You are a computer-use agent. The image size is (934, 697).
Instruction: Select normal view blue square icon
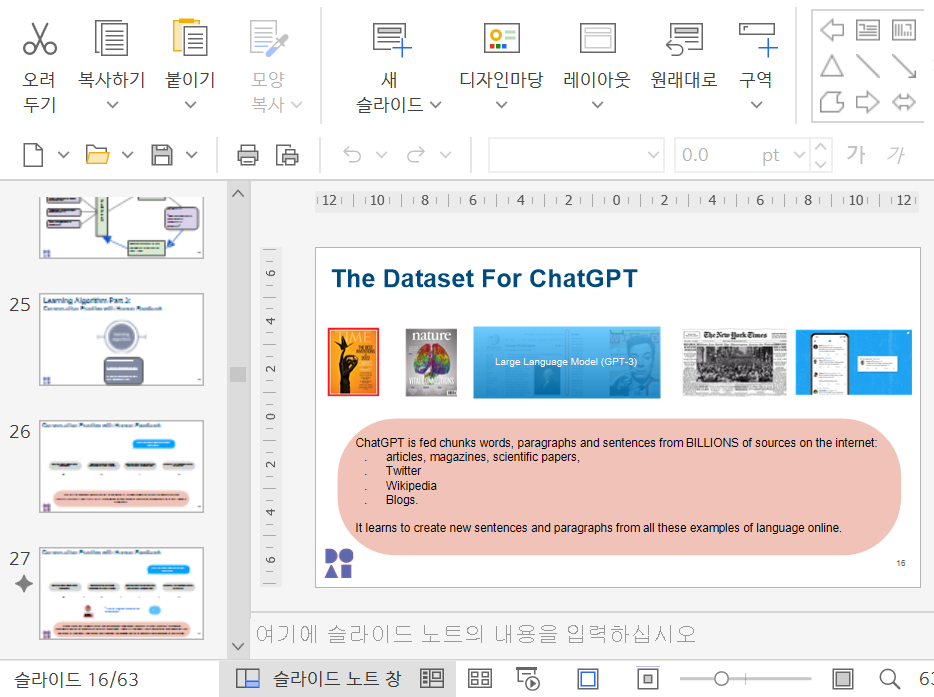[588, 679]
